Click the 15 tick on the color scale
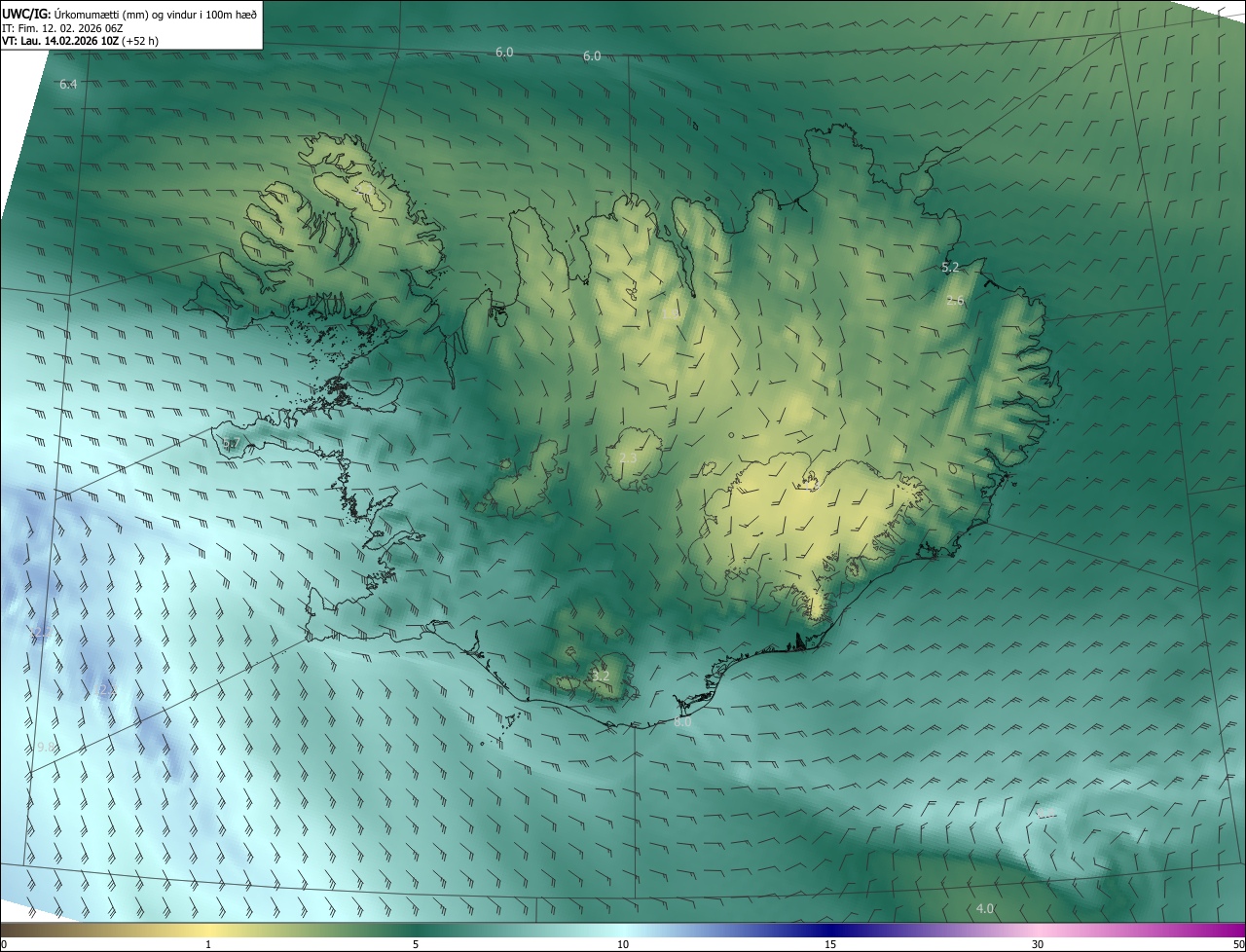1246x952 pixels. coord(830,945)
